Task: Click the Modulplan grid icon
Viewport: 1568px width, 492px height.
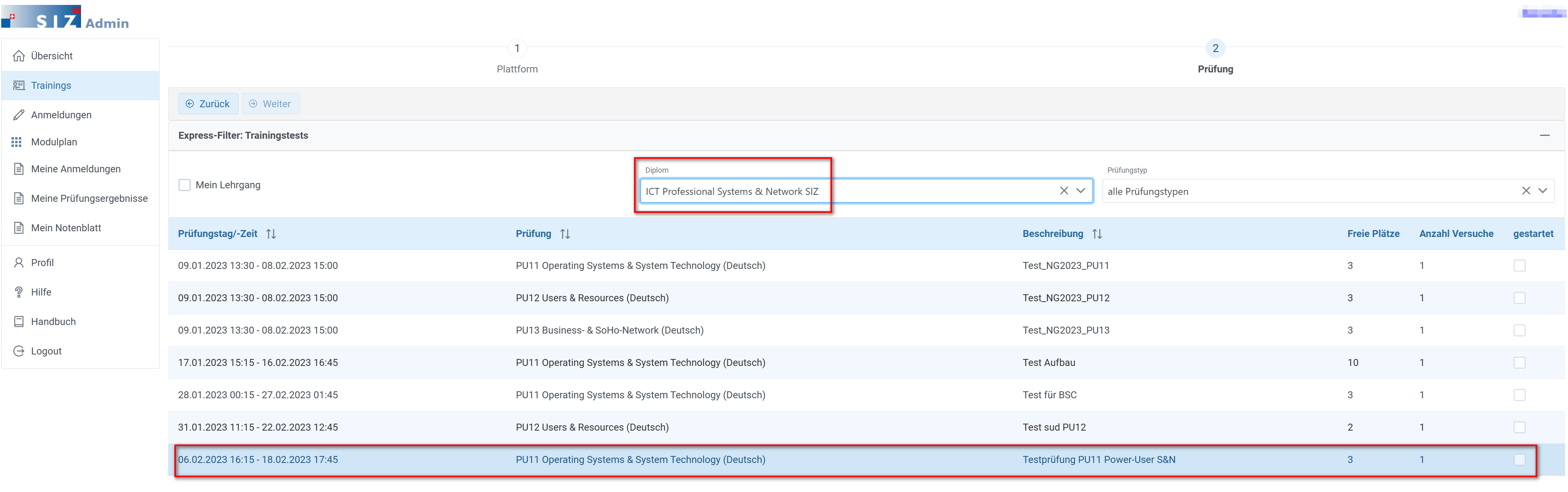Action: tap(16, 142)
